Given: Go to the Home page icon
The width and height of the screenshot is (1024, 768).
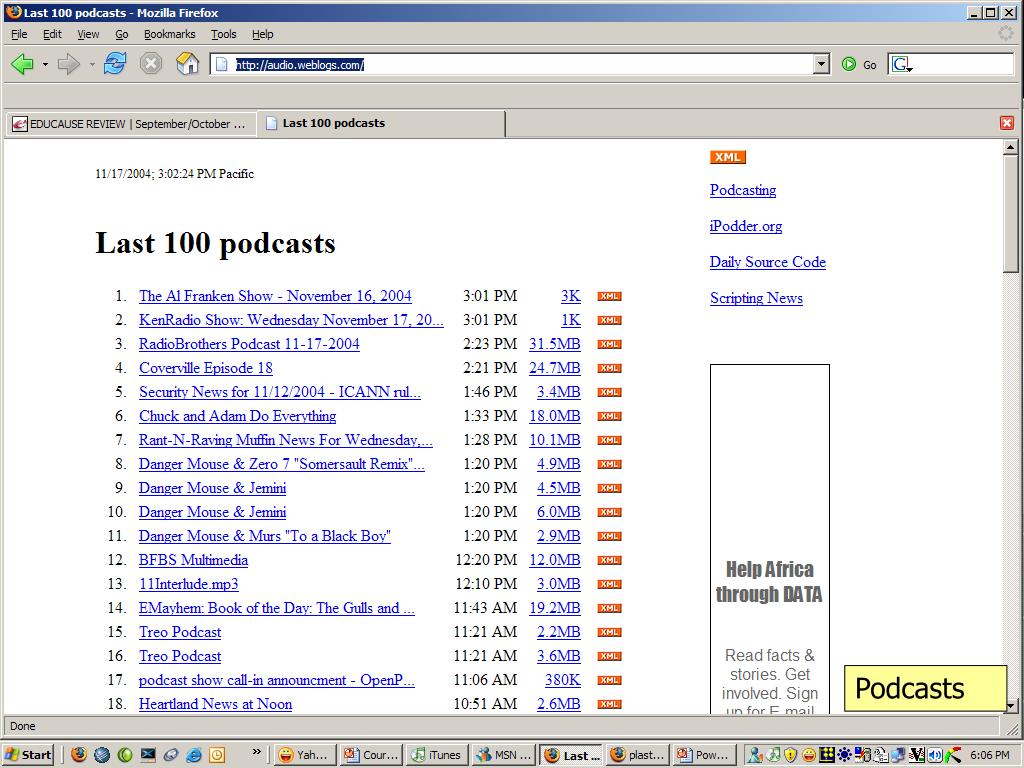Looking at the screenshot, I should point(187,64).
